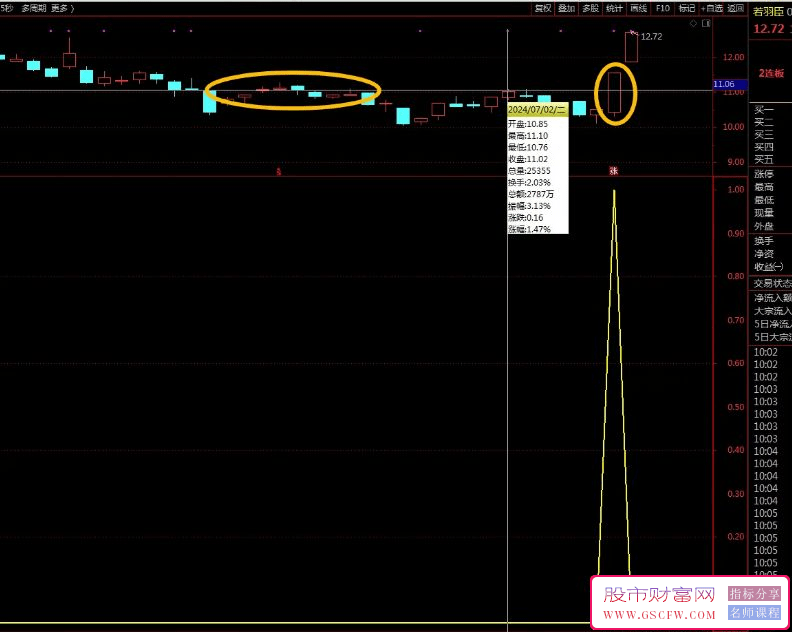The height and width of the screenshot is (632, 792).
Task: Click 开盘:10.85 in the tooltip
Action: point(528,124)
